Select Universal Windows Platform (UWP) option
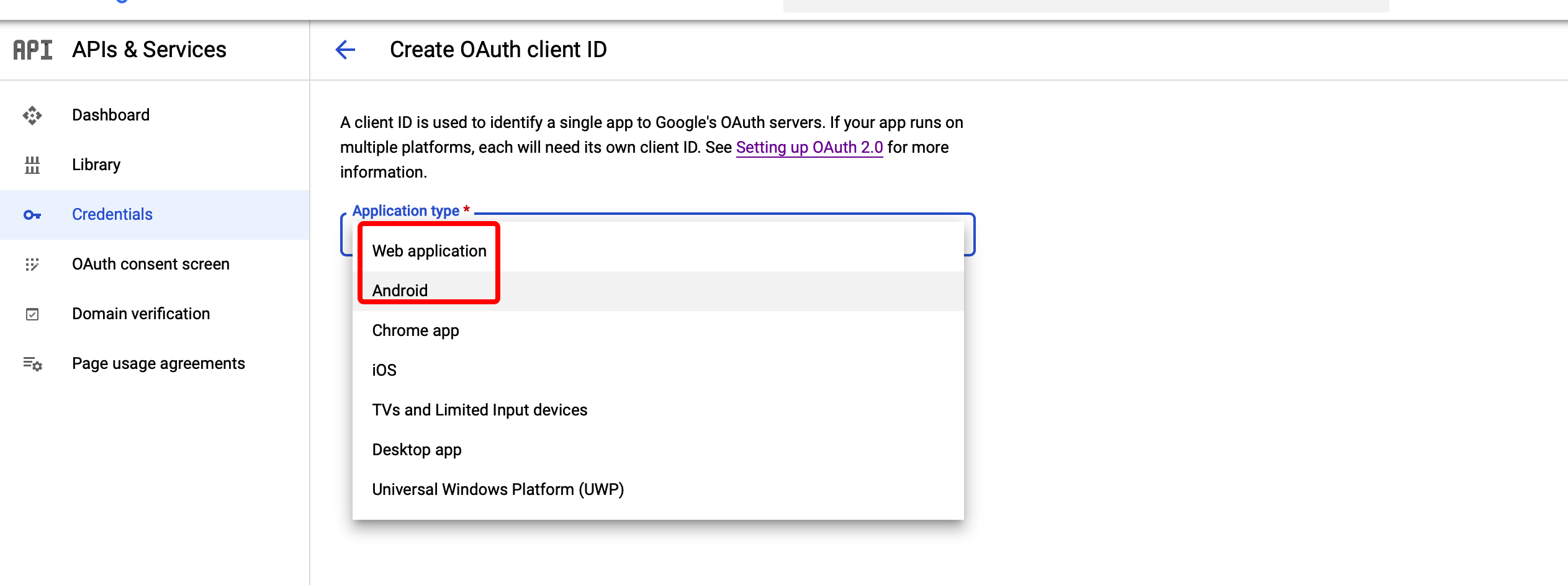Screen dimensions: 1568x585 [x=497, y=489]
